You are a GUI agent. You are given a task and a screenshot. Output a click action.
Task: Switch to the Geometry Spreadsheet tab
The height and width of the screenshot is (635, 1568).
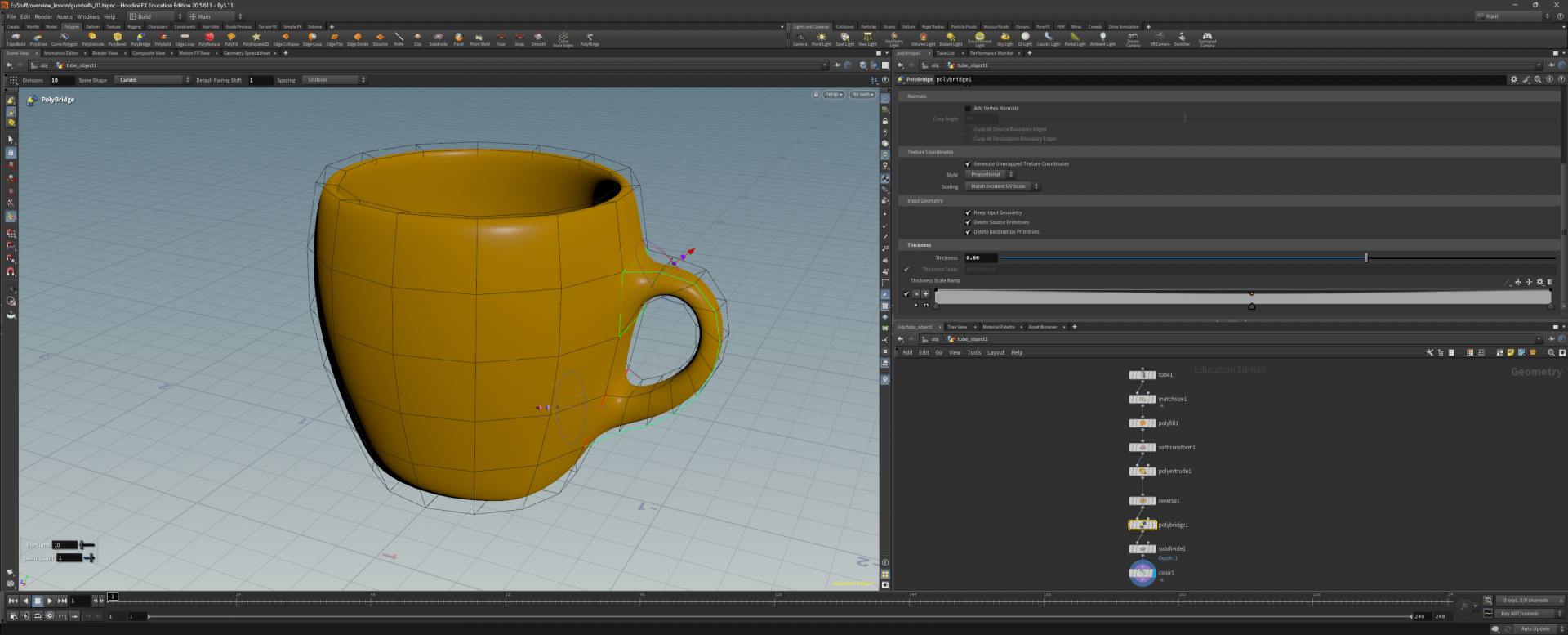(247, 53)
